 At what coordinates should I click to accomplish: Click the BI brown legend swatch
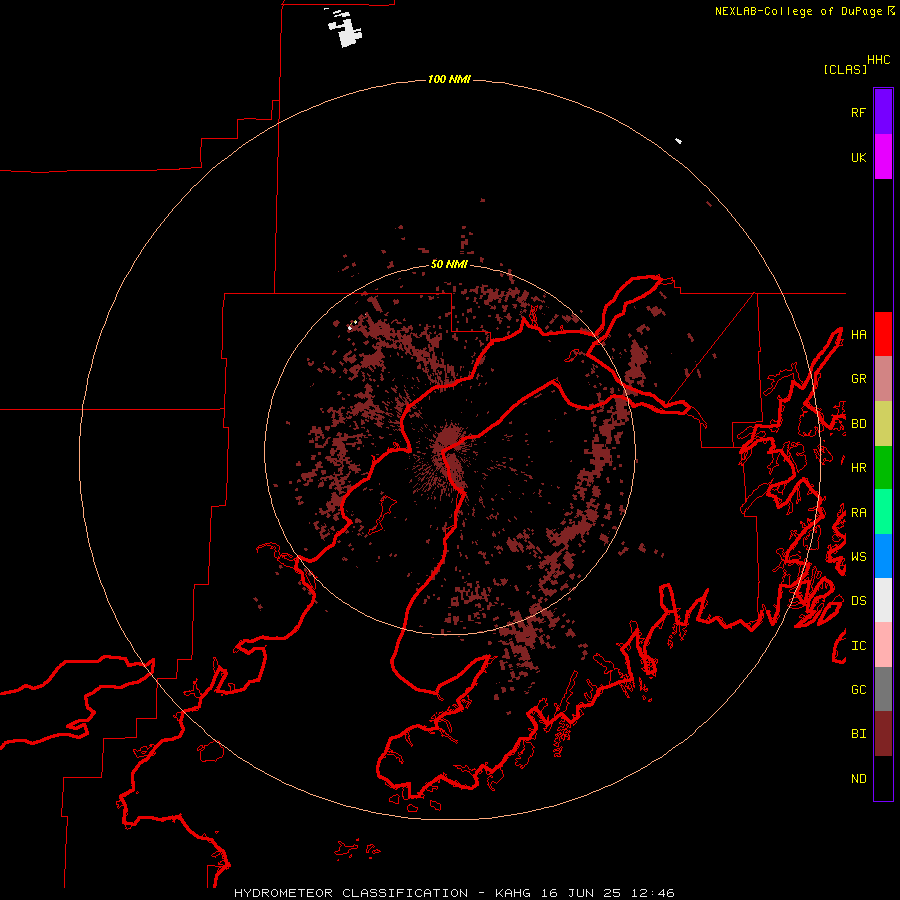[883, 734]
